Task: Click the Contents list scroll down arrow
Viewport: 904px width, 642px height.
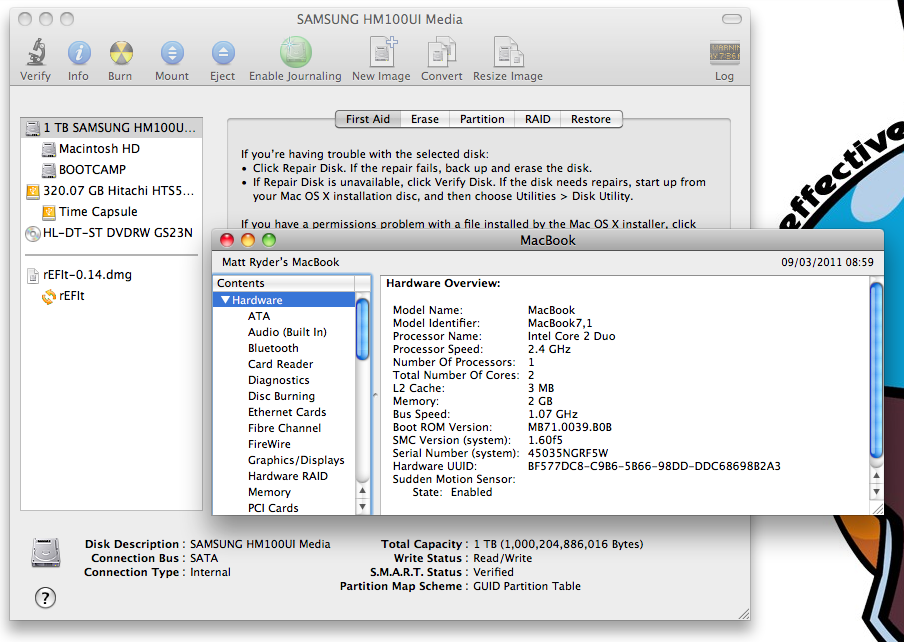Action: coord(363,507)
